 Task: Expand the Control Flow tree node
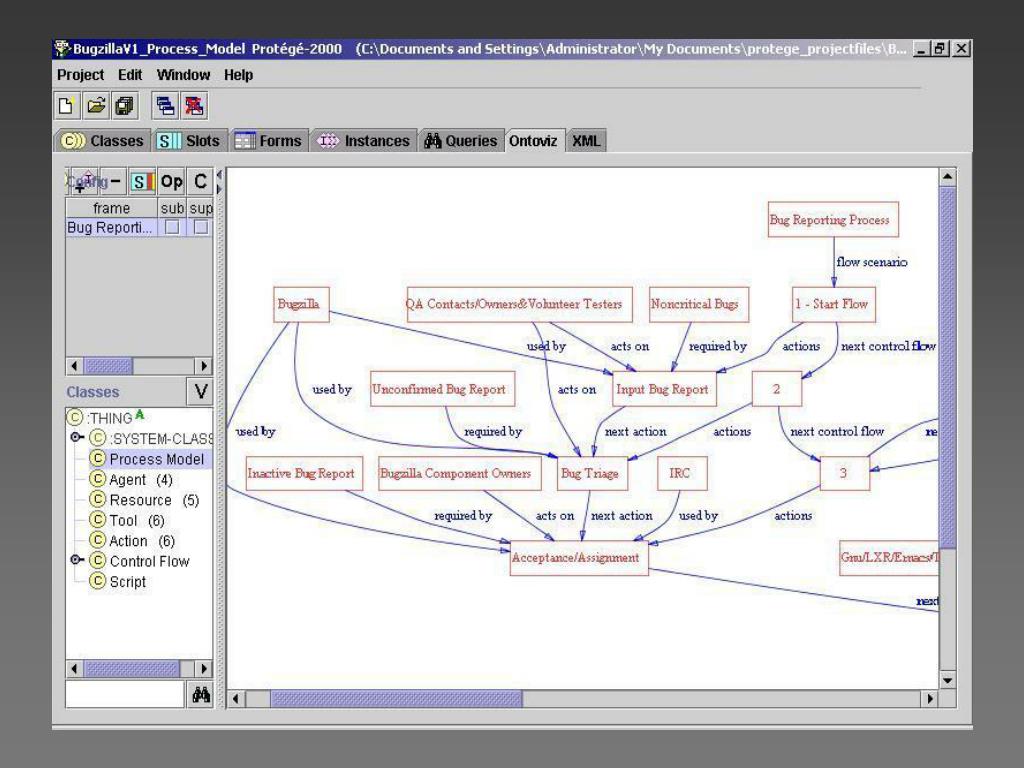click(x=76, y=560)
